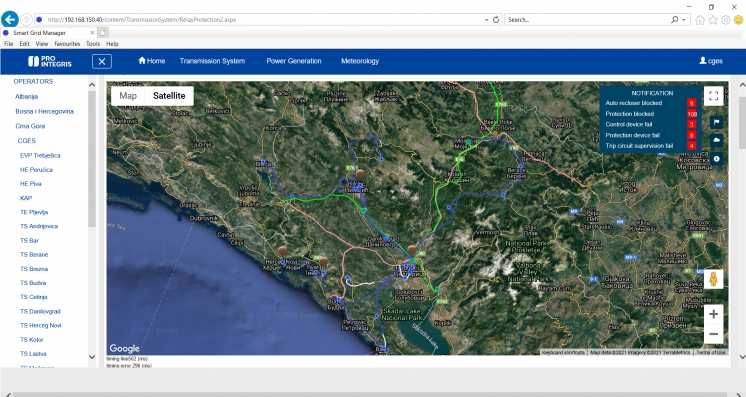Select TS Andrijevica station

point(39,227)
